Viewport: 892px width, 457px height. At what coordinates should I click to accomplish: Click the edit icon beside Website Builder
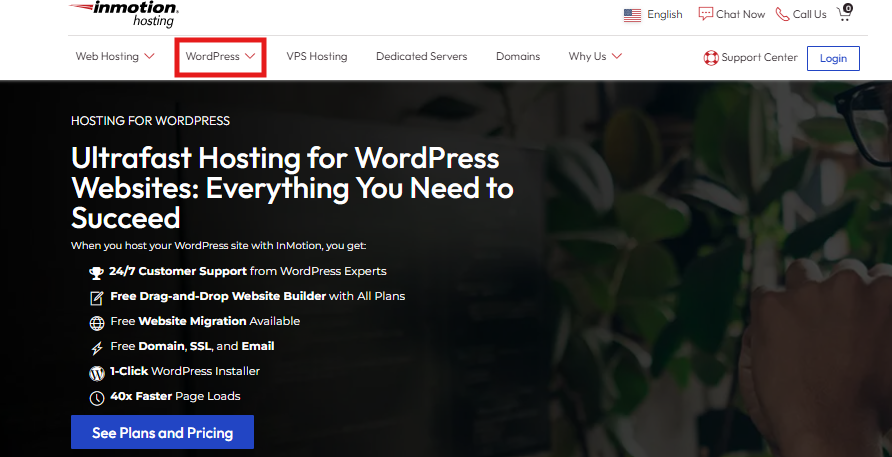point(97,298)
